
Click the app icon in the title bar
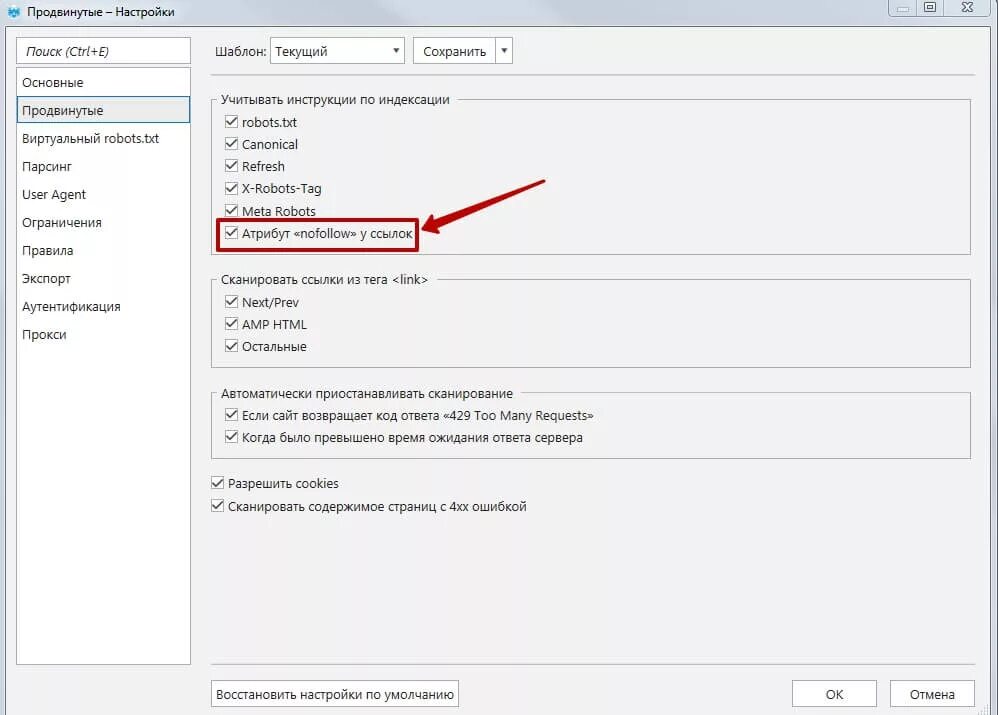pyautogui.click(x=13, y=11)
